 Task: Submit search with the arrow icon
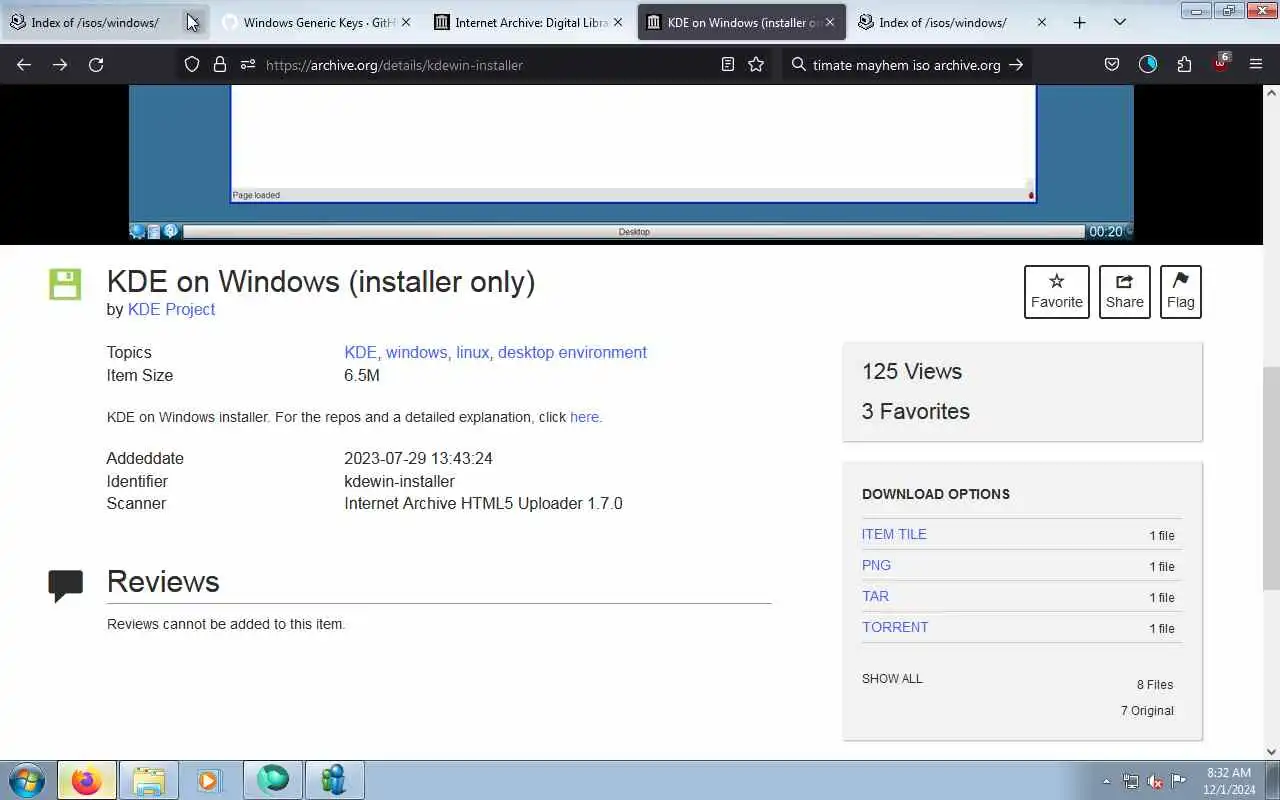click(1016, 64)
